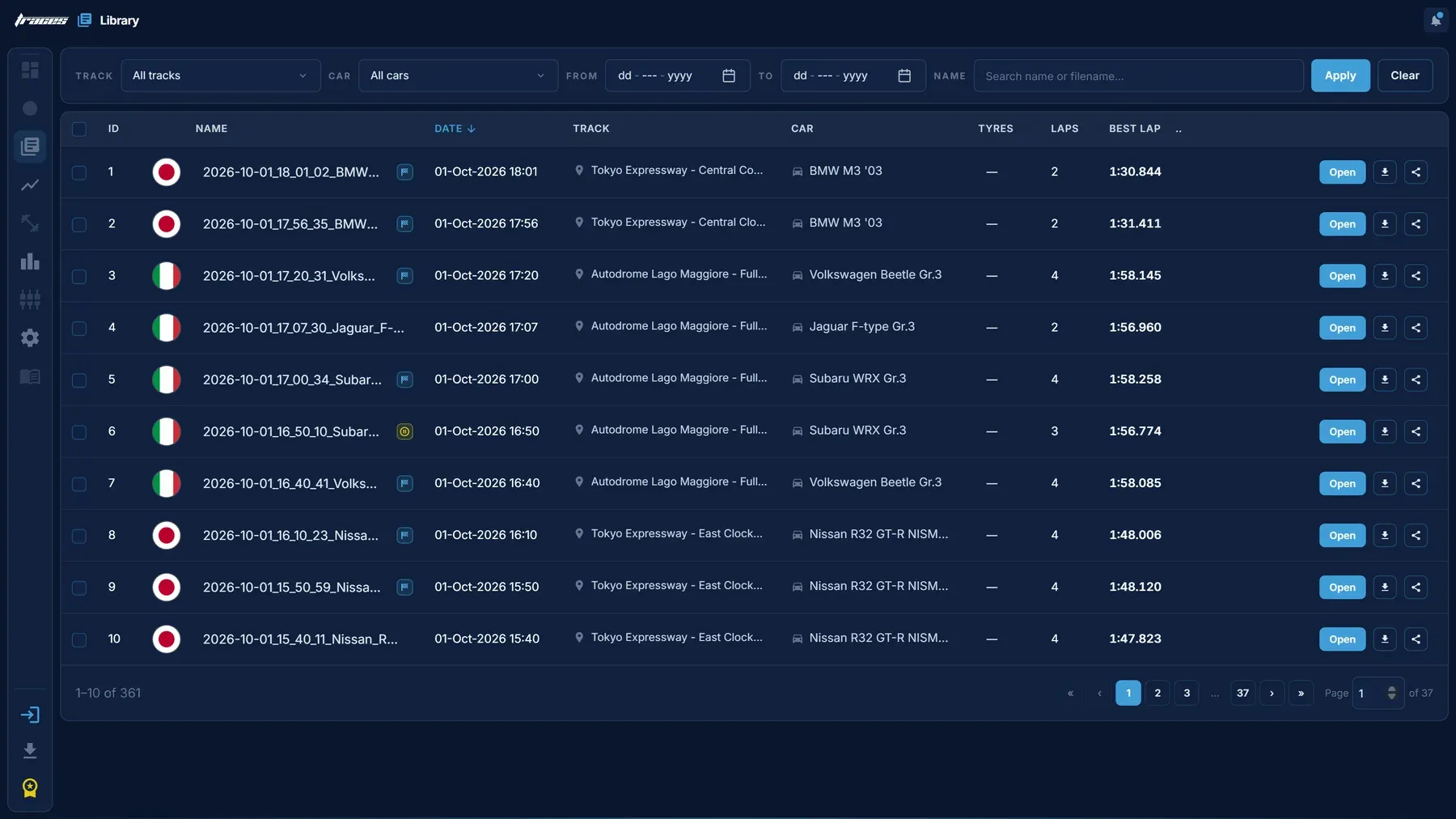
Task: Click the yellow award ribbon icon
Action: (30, 788)
